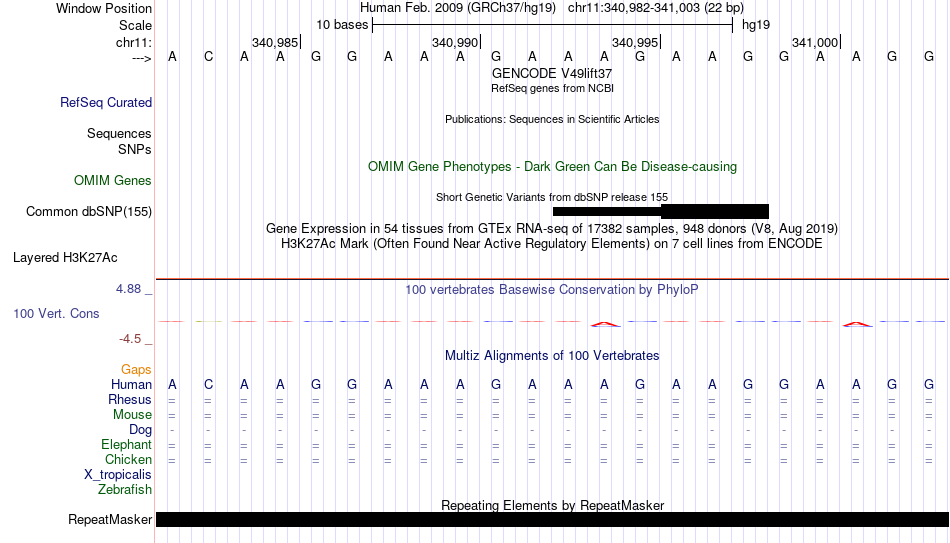Click the OMIM Gene Phenotypes title
This screenshot has width=950, height=543.
[x=552, y=167]
